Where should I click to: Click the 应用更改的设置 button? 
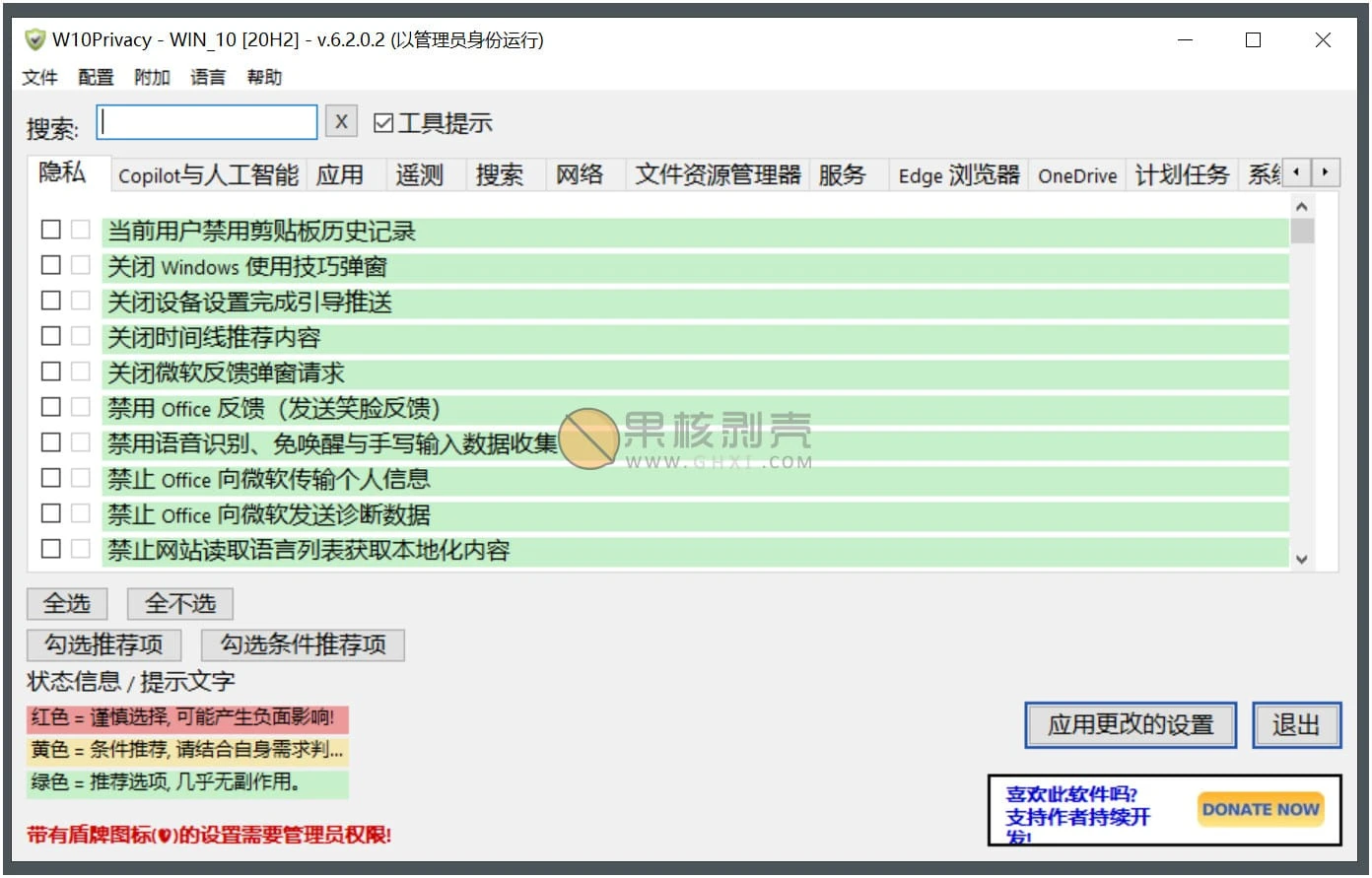(x=1131, y=725)
